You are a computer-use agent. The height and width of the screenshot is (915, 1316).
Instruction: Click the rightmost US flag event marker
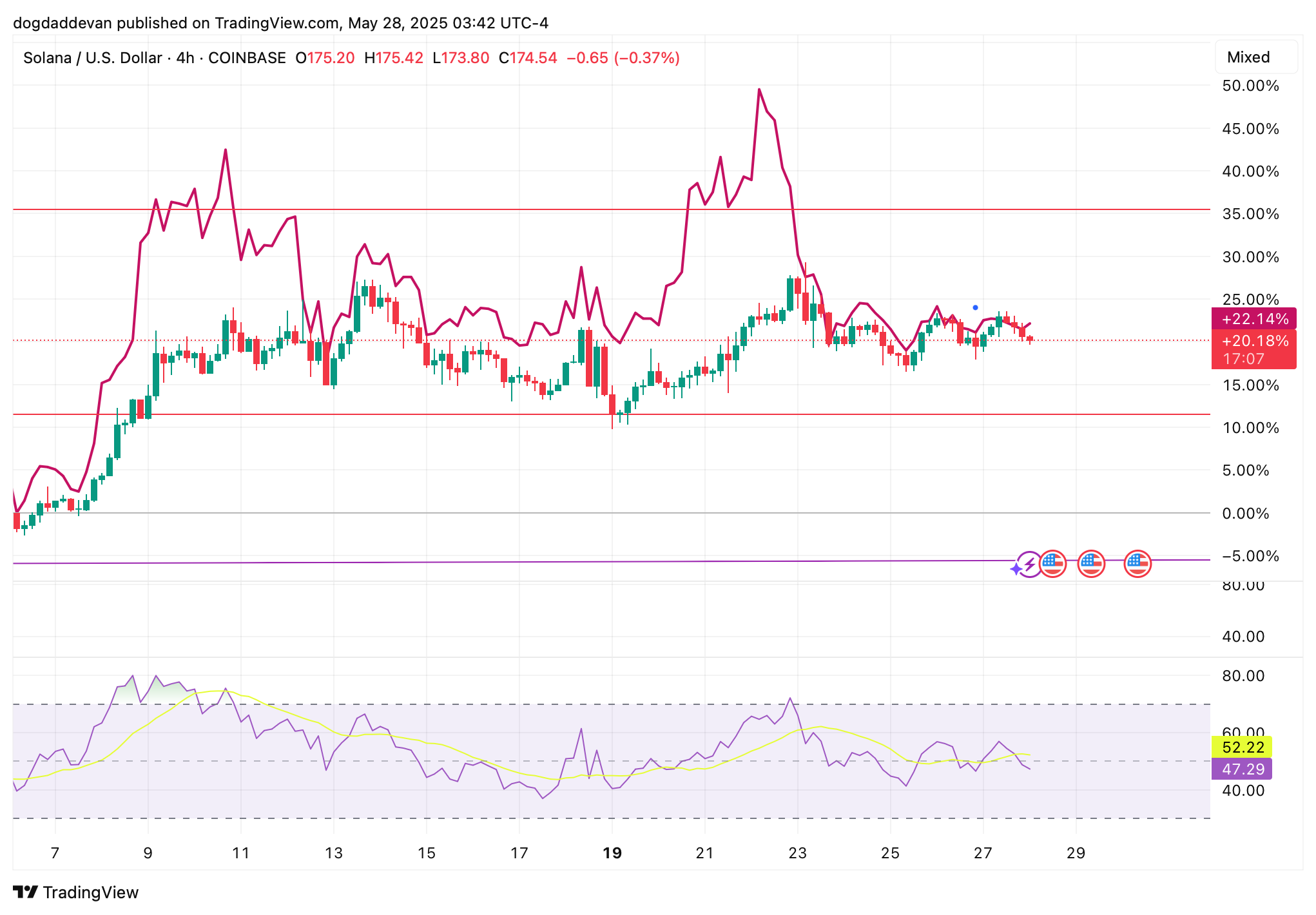click(1137, 564)
